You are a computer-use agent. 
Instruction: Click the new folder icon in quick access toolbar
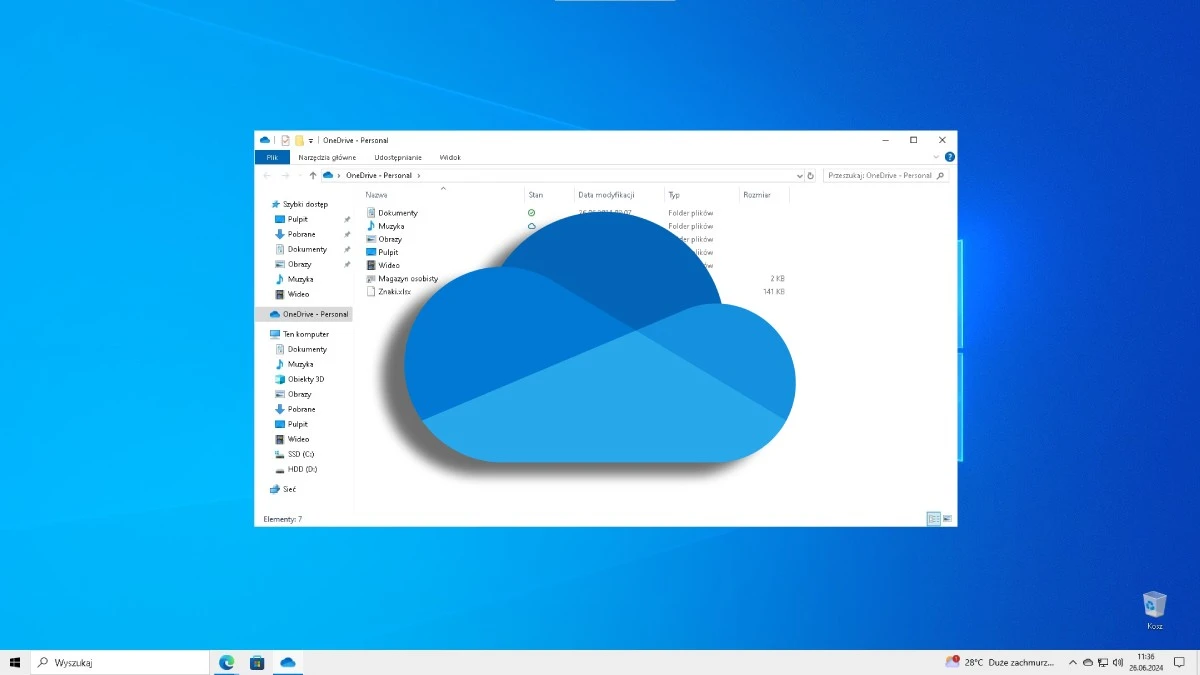point(299,140)
